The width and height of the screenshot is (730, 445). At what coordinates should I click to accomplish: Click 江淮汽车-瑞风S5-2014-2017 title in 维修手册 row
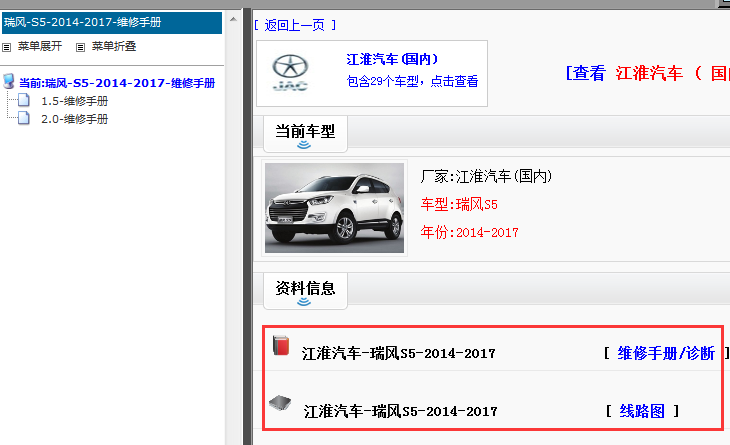pos(399,354)
